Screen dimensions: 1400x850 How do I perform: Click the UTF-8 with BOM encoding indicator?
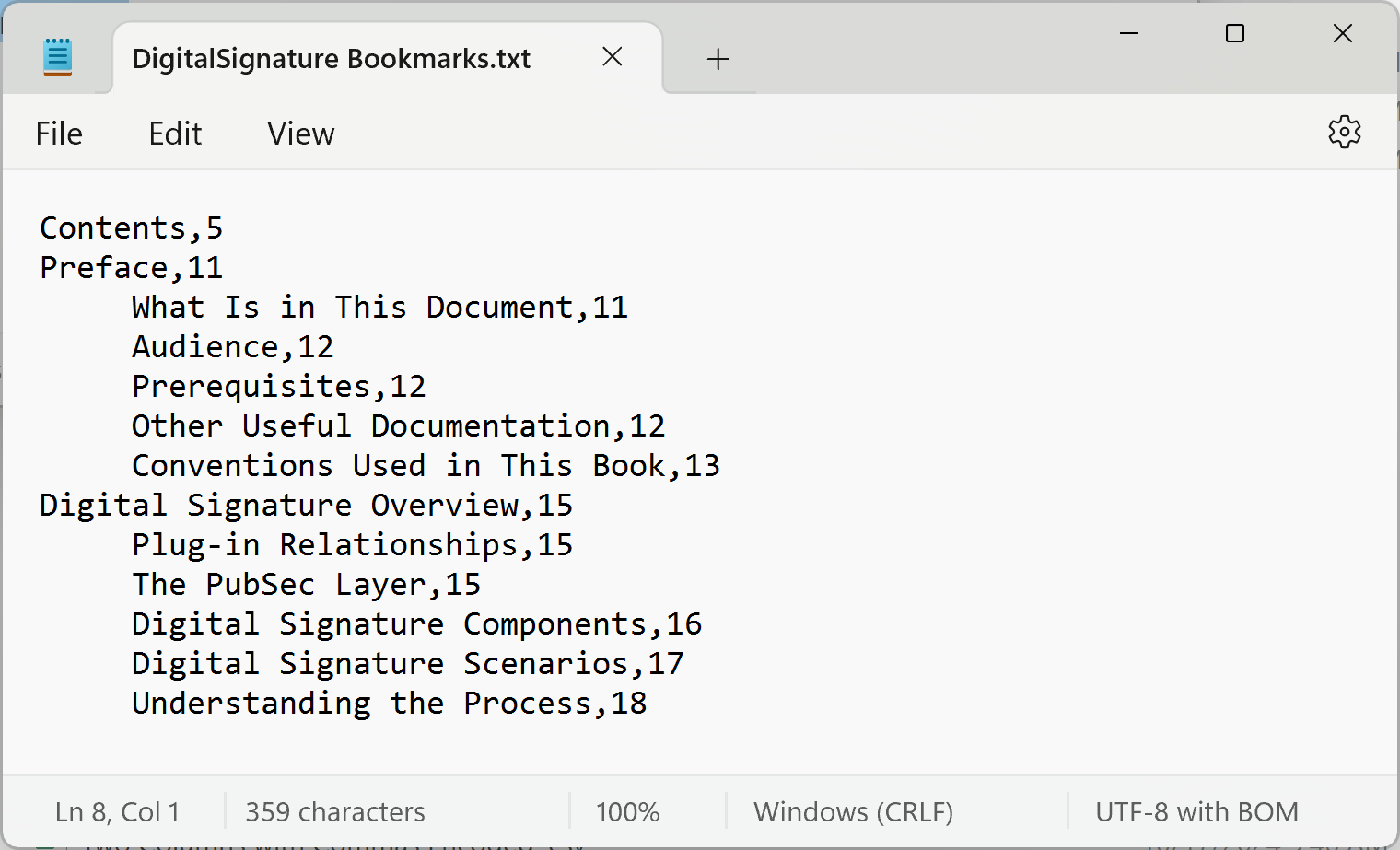click(x=1196, y=812)
